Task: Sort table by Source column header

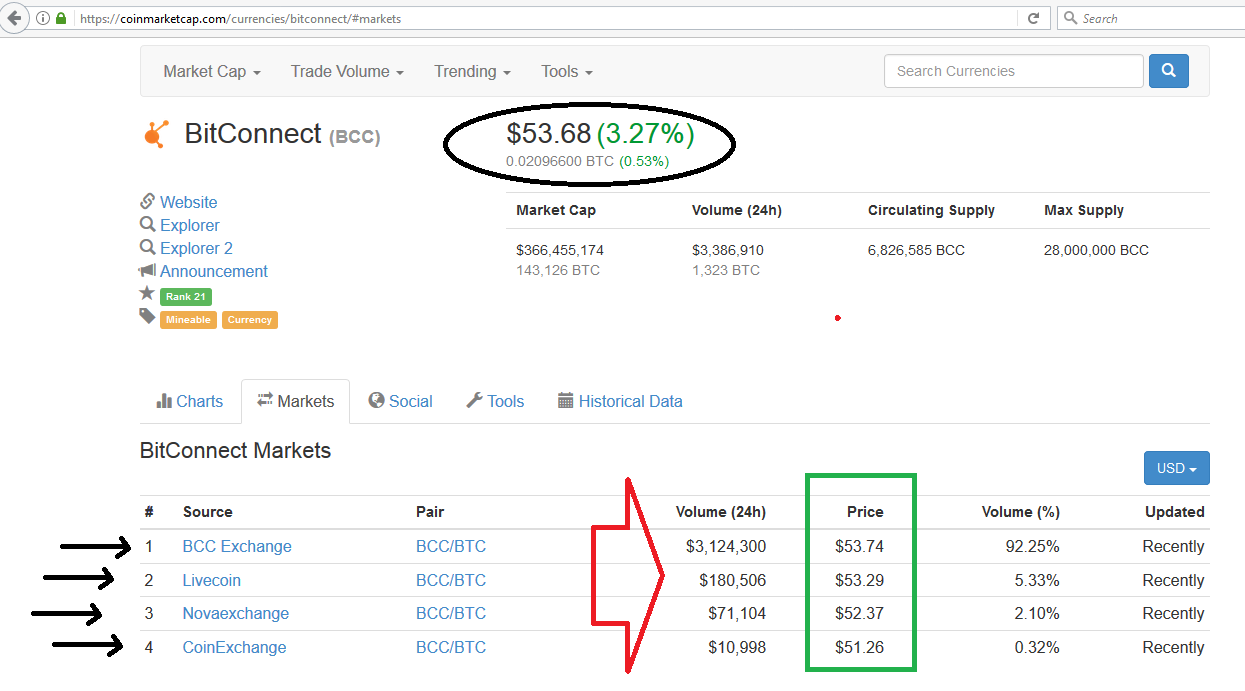Action: [207, 511]
